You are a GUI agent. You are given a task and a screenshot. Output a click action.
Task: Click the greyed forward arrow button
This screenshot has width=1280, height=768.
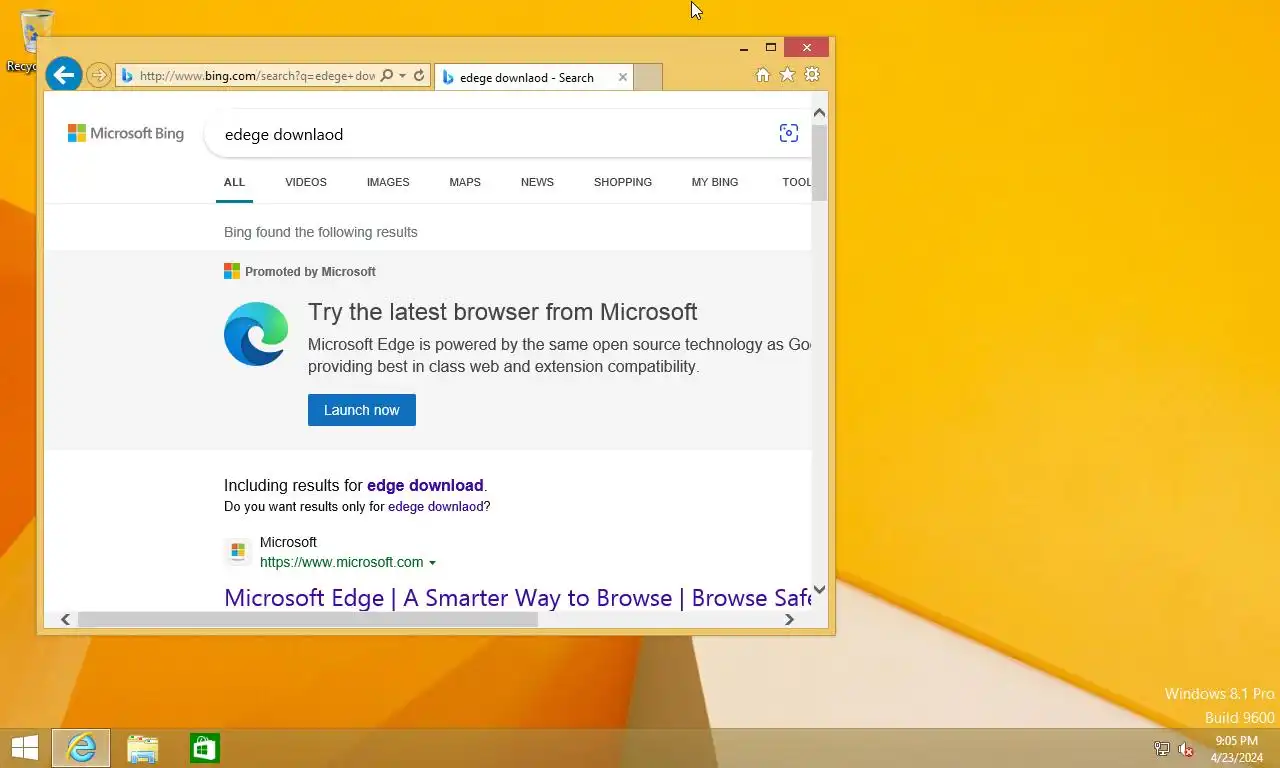tap(98, 75)
